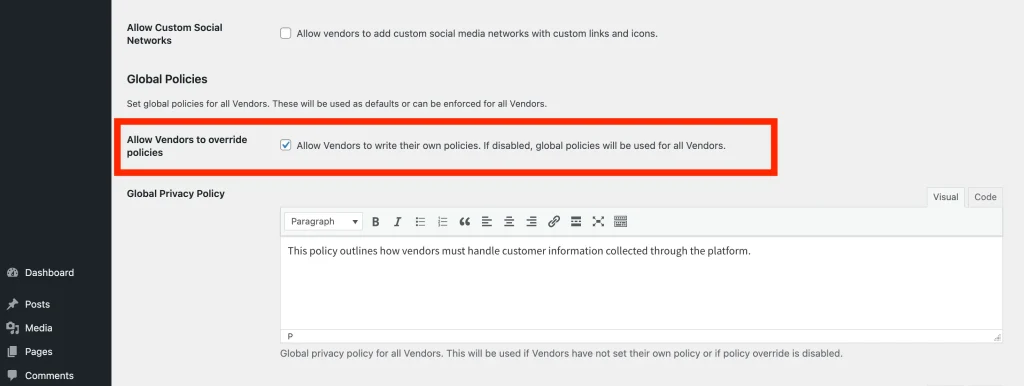Click the Pages icon in the sidebar
Image resolution: width=1024 pixels, height=386 pixels.
12,352
